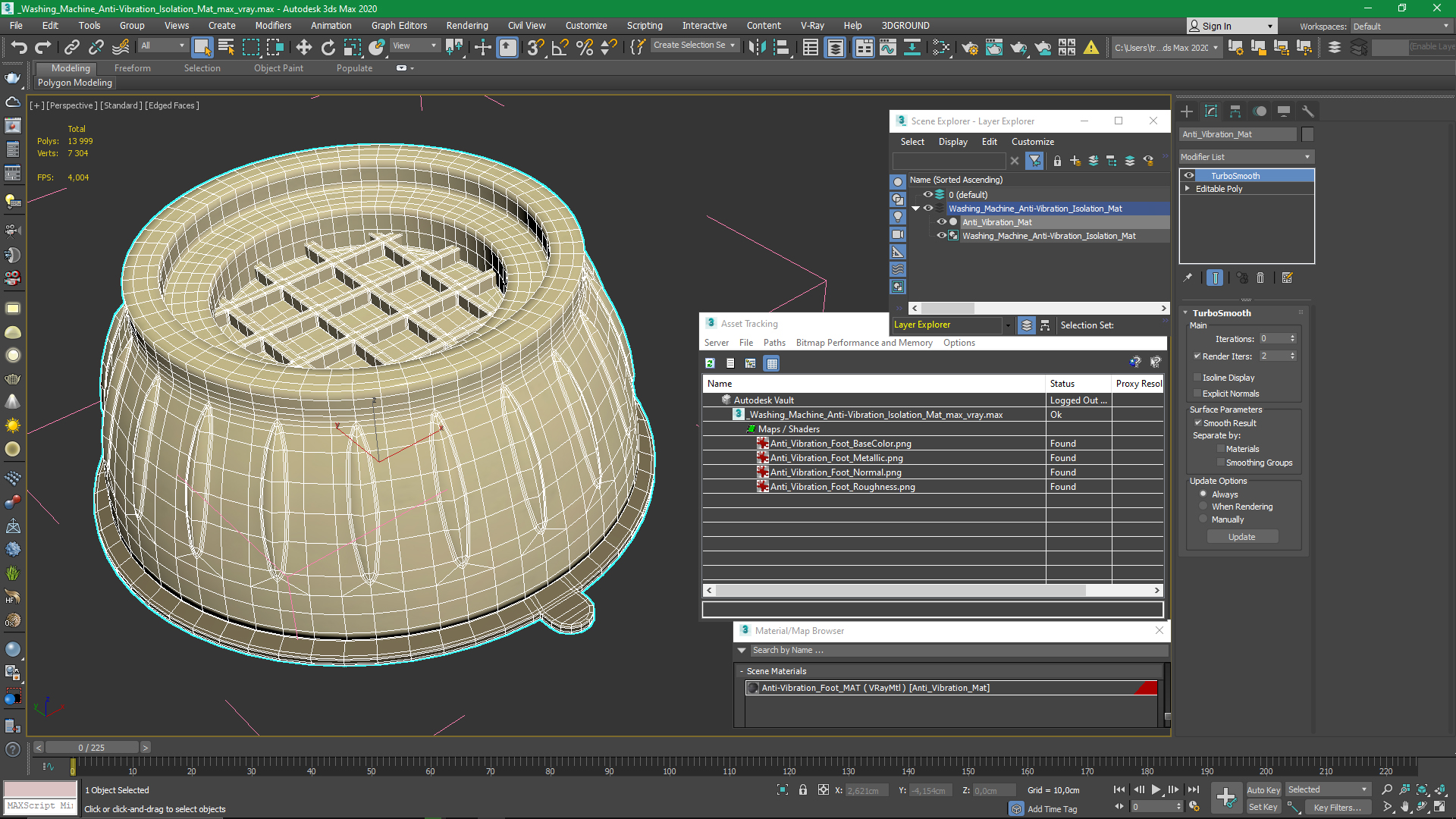The width and height of the screenshot is (1456, 819).
Task: Toggle TurboSmooth modifier eye visibility
Action: pyautogui.click(x=1189, y=176)
